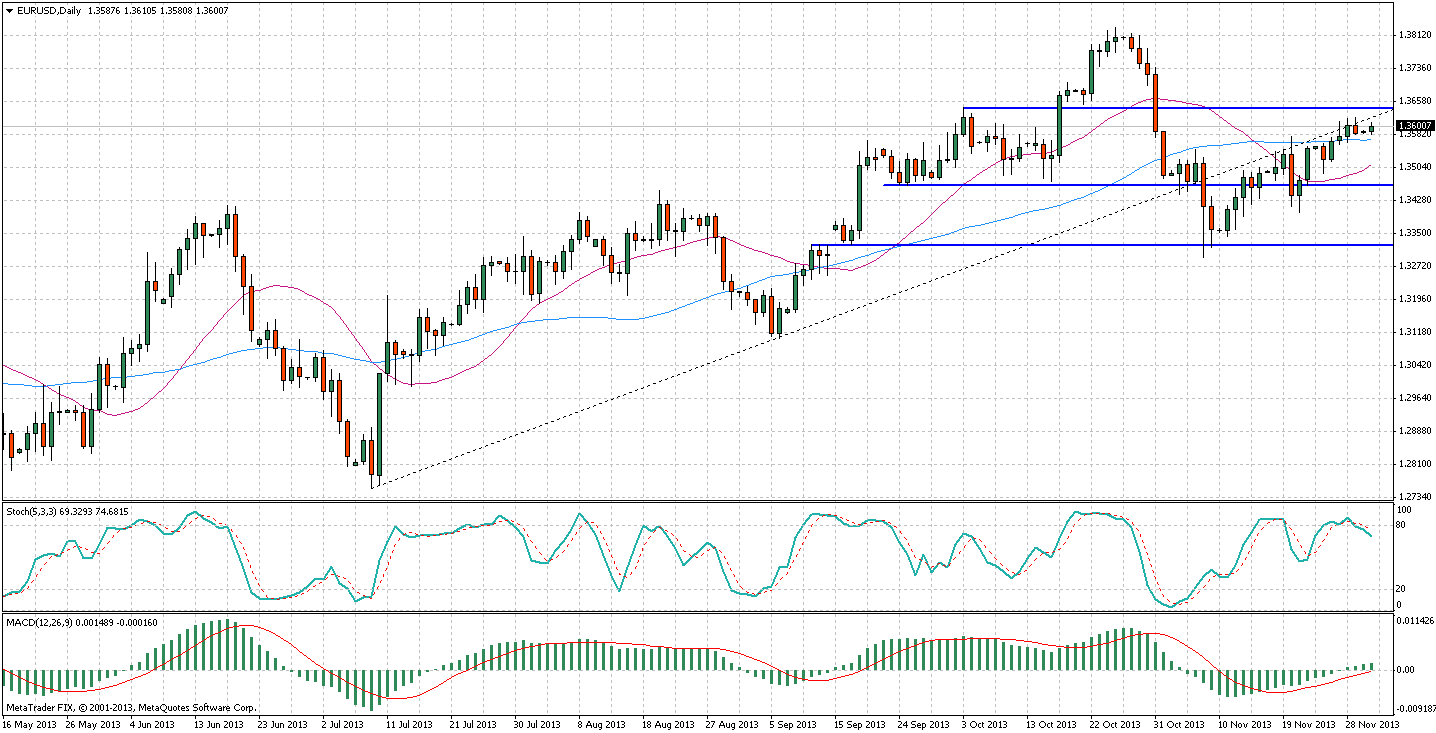Click the 20 level on Stochastic scale
Image resolution: width=1436 pixels, height=733 pixels.
pos(1403,589)
